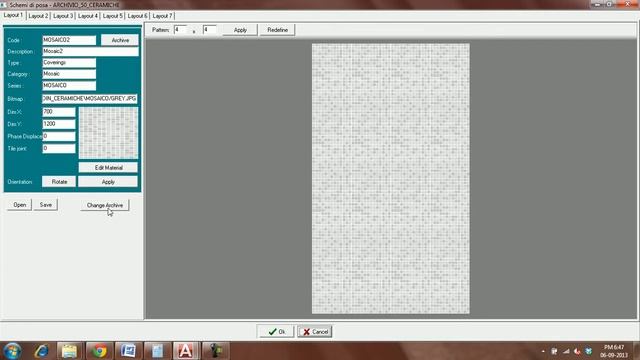This screenshot has width=640, height=360.
Task: Click Apply in the tile properties panel
Action: click(108, 182)
